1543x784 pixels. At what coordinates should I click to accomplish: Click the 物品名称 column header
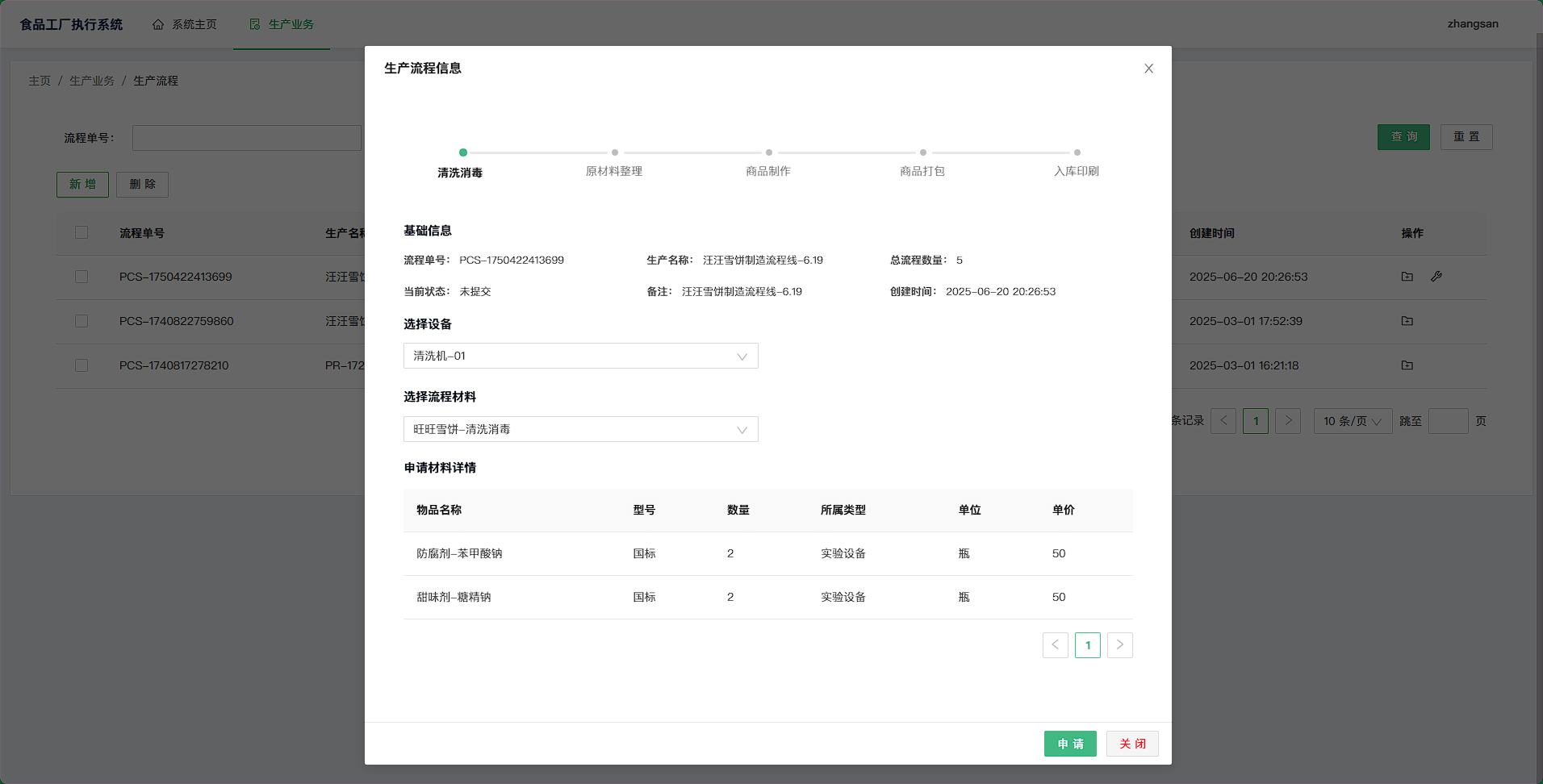coord(439,510)
